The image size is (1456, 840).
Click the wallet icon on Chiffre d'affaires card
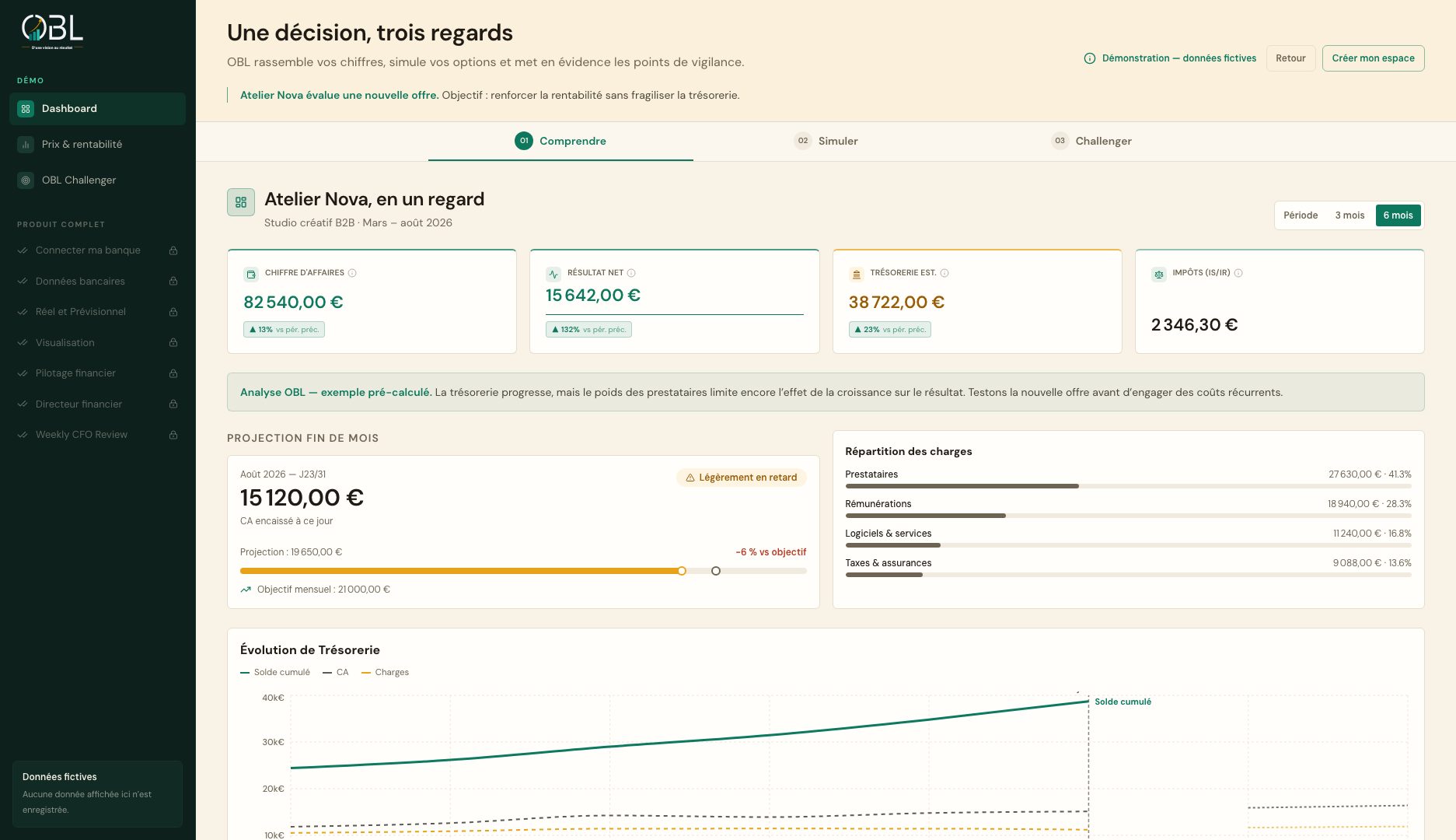coord(251,275)
